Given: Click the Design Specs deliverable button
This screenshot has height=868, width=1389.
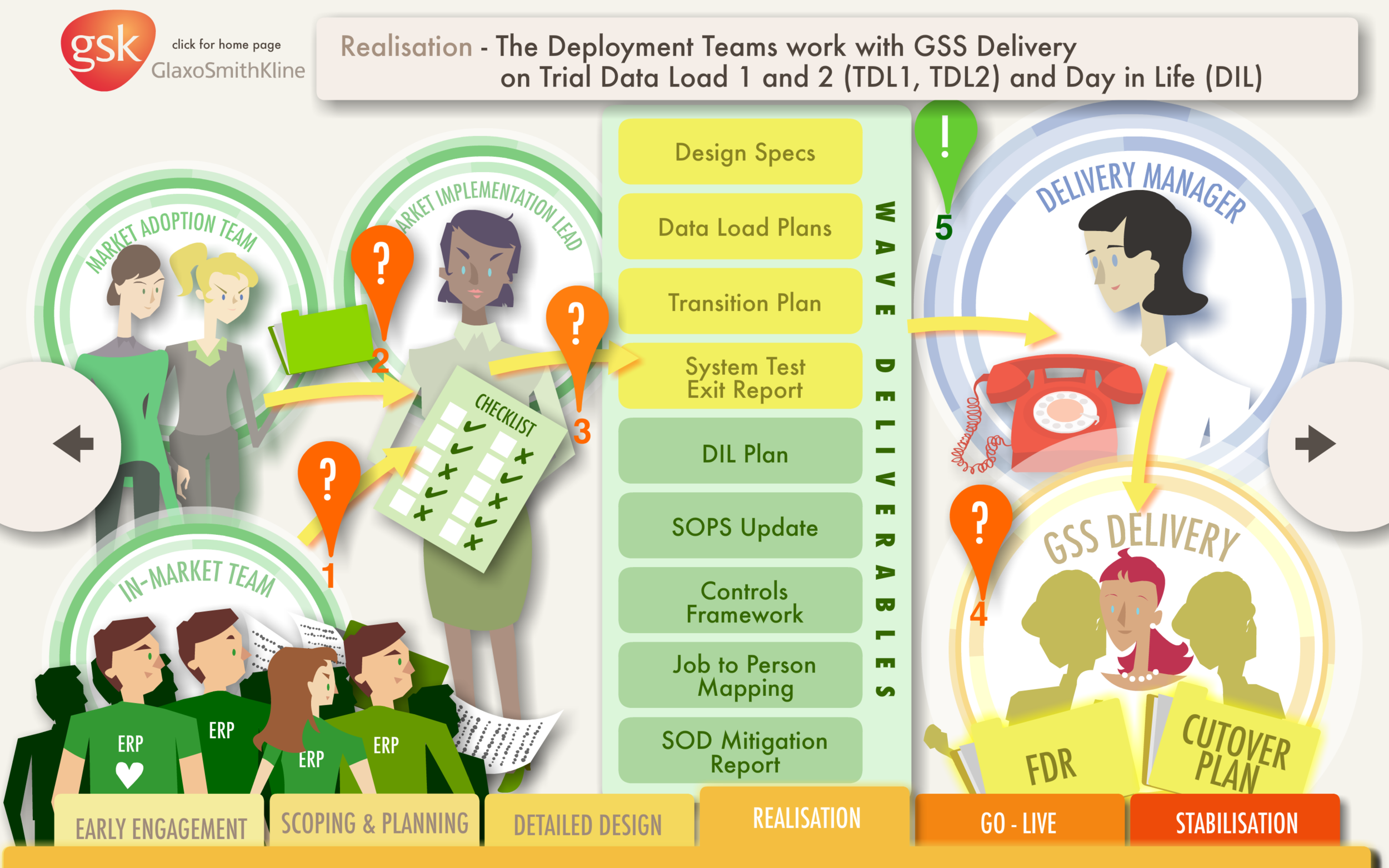Looking at the screenshot, I should [x=741, y=152].
